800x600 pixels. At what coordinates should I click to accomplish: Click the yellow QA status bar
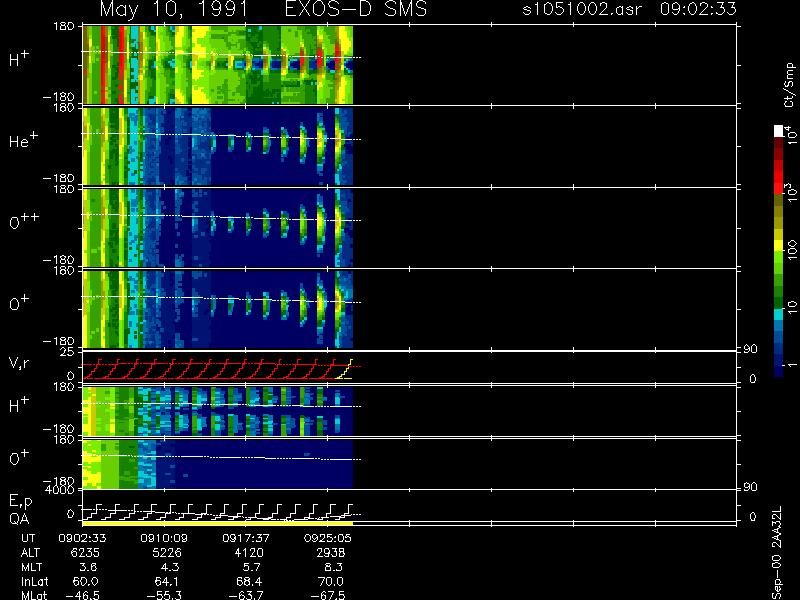click(x=217, y=523)
